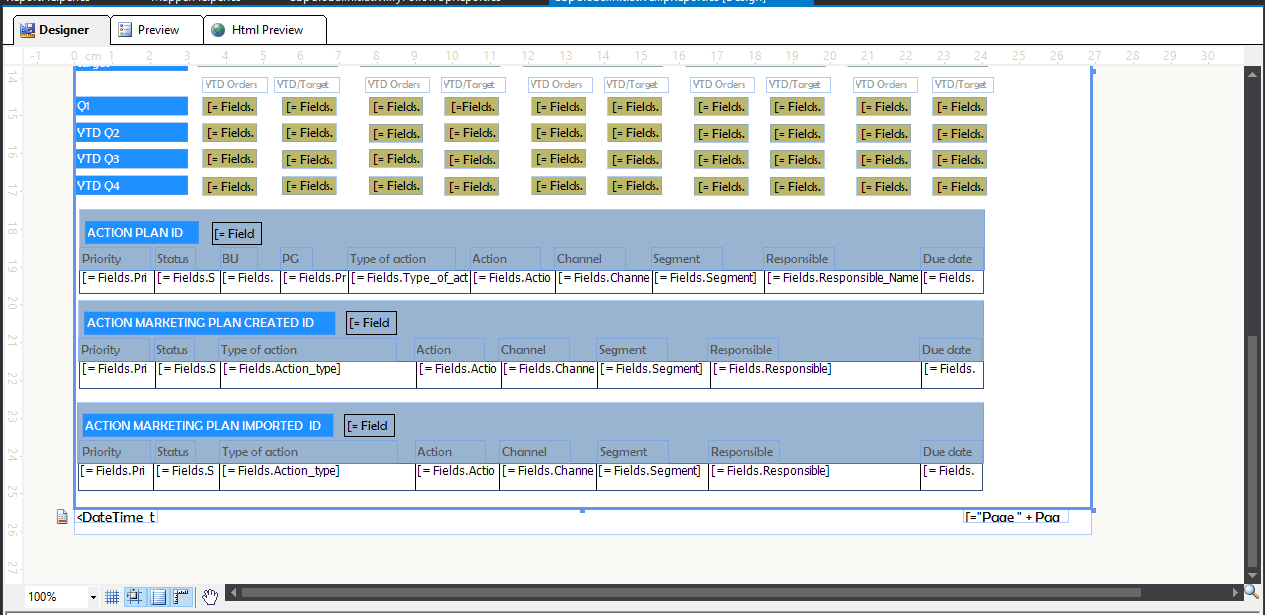
Task: Click the [= Field] button beside ACTION PLAN ID
Action: 236,232
